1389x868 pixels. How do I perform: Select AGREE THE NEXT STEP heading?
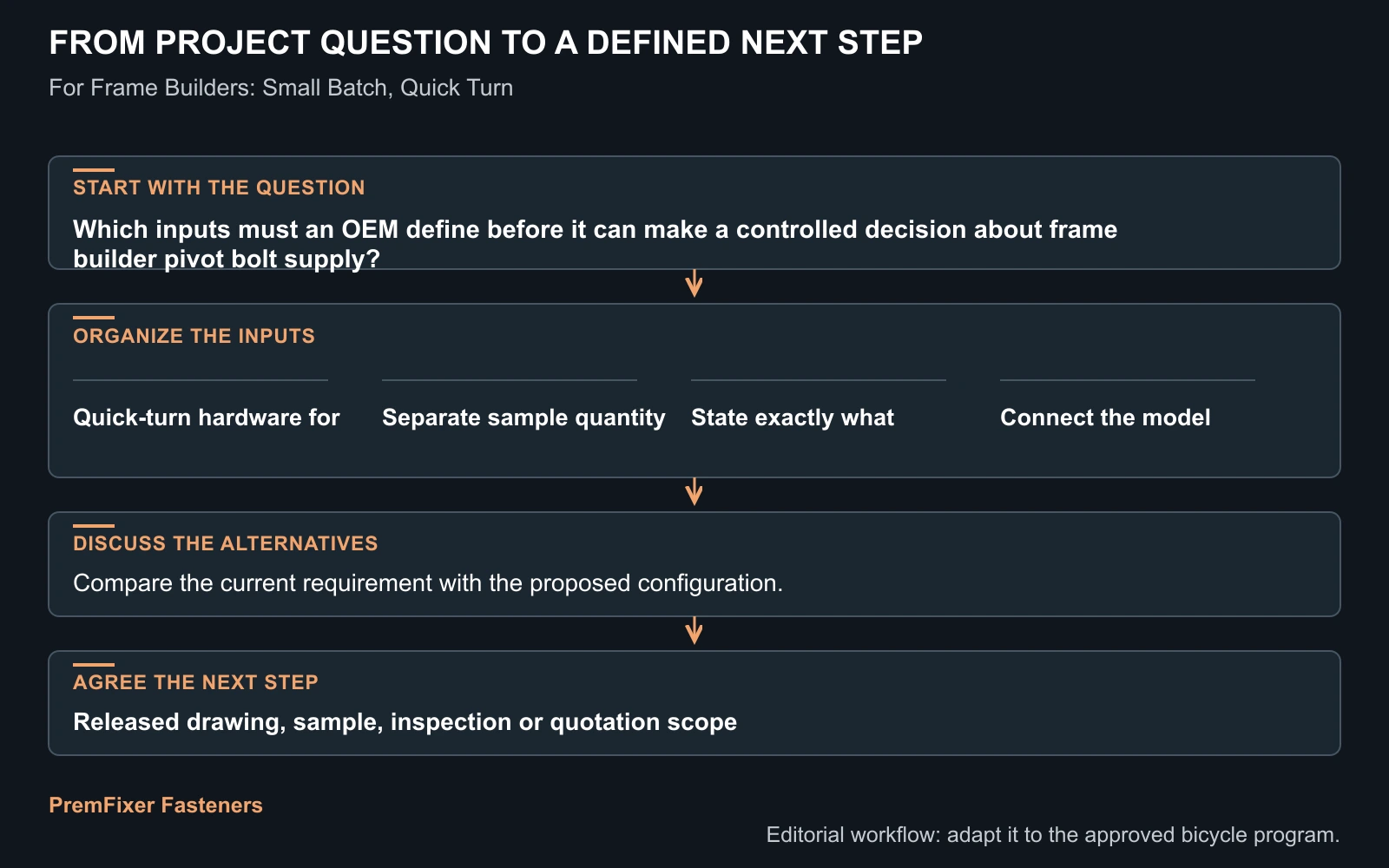coord(195,682)
